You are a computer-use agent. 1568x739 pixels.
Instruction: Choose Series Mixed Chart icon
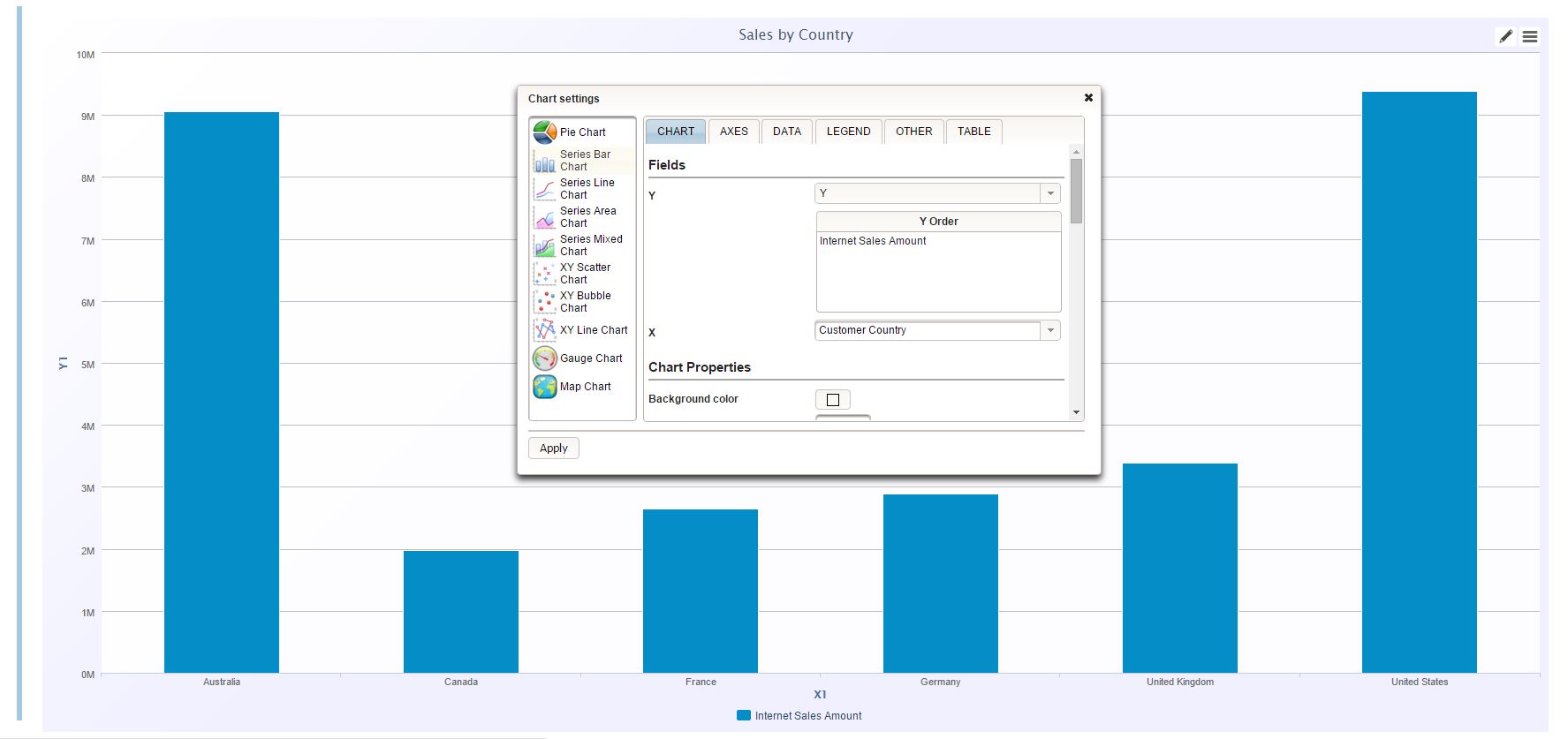pyautogui.click(x=545, y=245)
